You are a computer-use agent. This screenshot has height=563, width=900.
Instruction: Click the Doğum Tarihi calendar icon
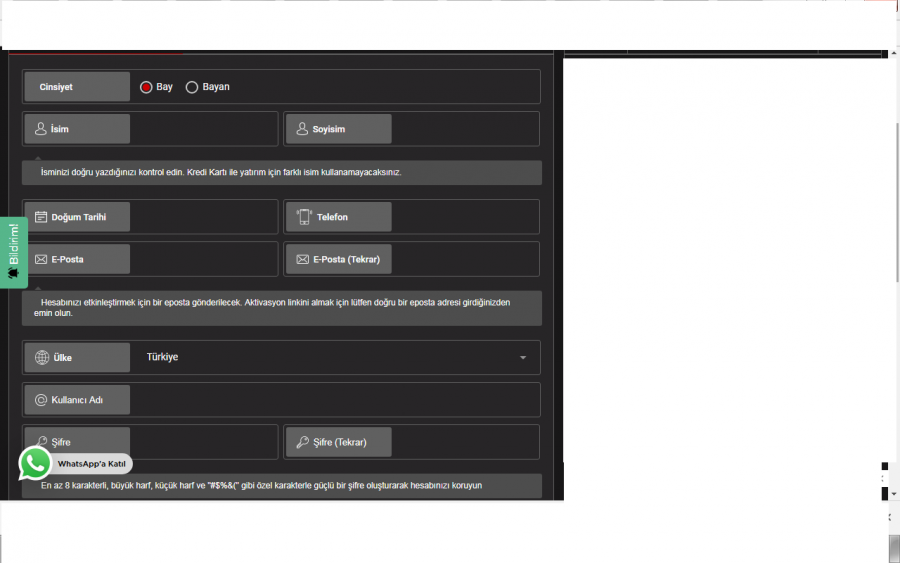point(41,217)
